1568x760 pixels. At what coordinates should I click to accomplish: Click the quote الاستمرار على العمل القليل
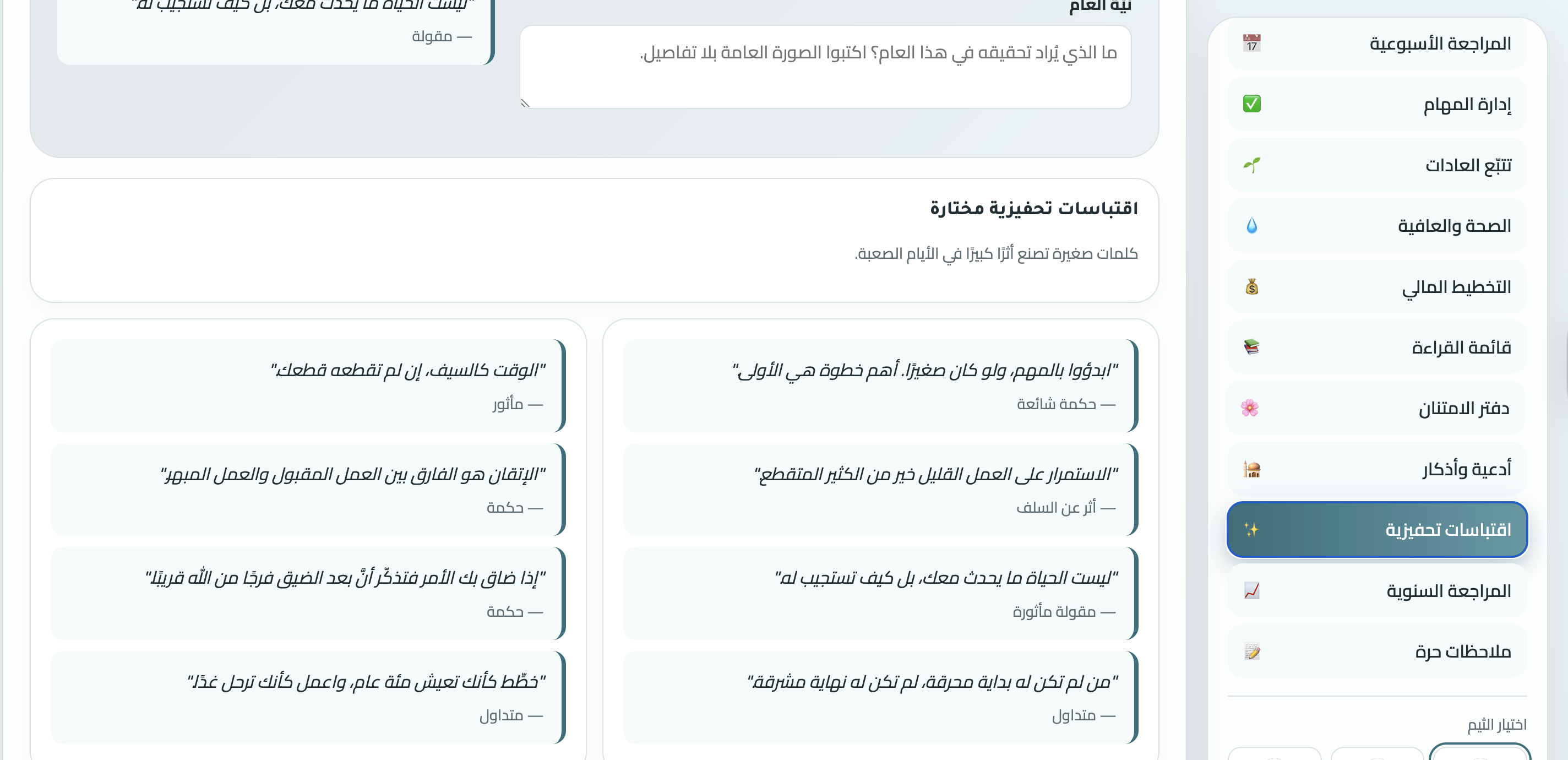click(880, 490)
